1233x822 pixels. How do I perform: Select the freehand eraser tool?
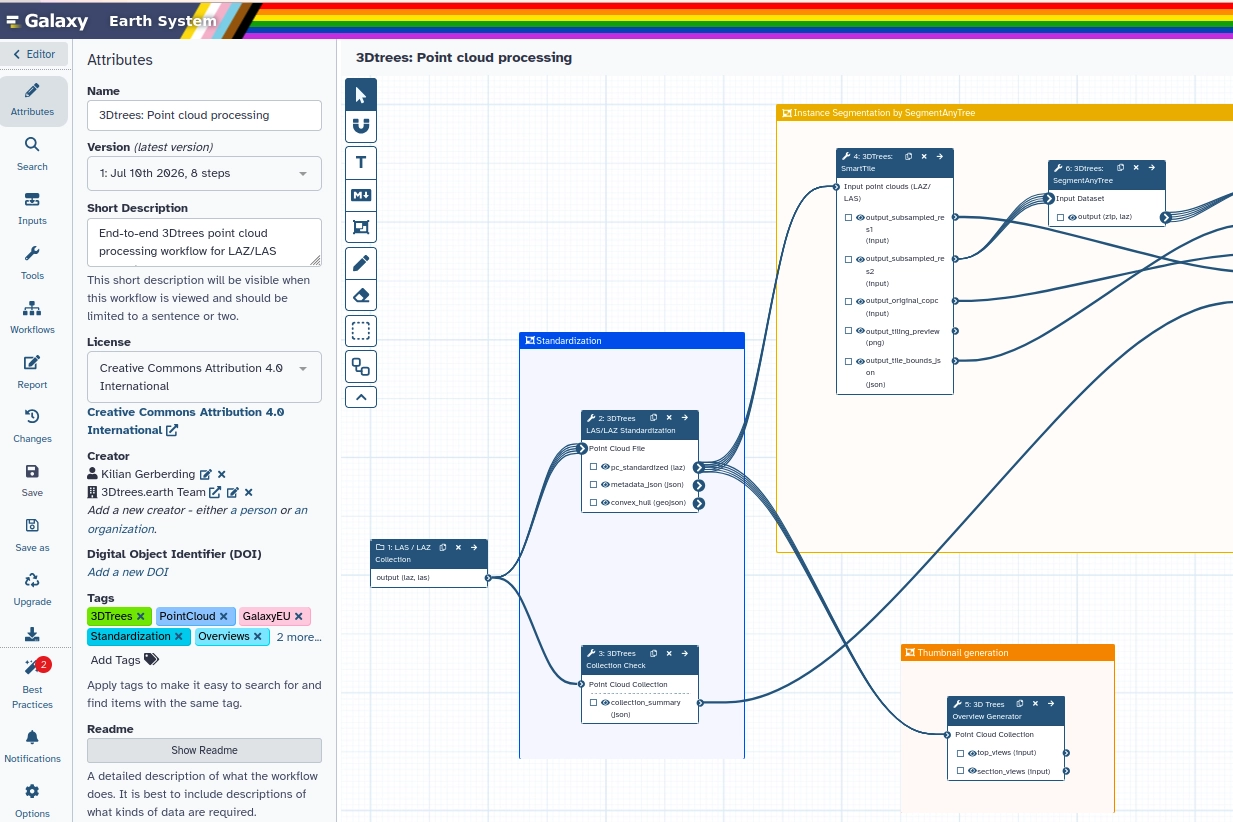(361, 296)
